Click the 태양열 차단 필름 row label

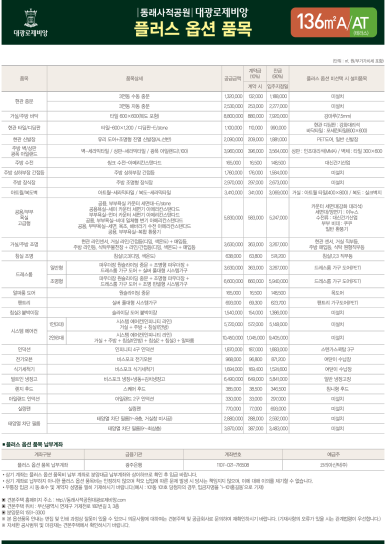pyautogui.click(x=24, y=424)
